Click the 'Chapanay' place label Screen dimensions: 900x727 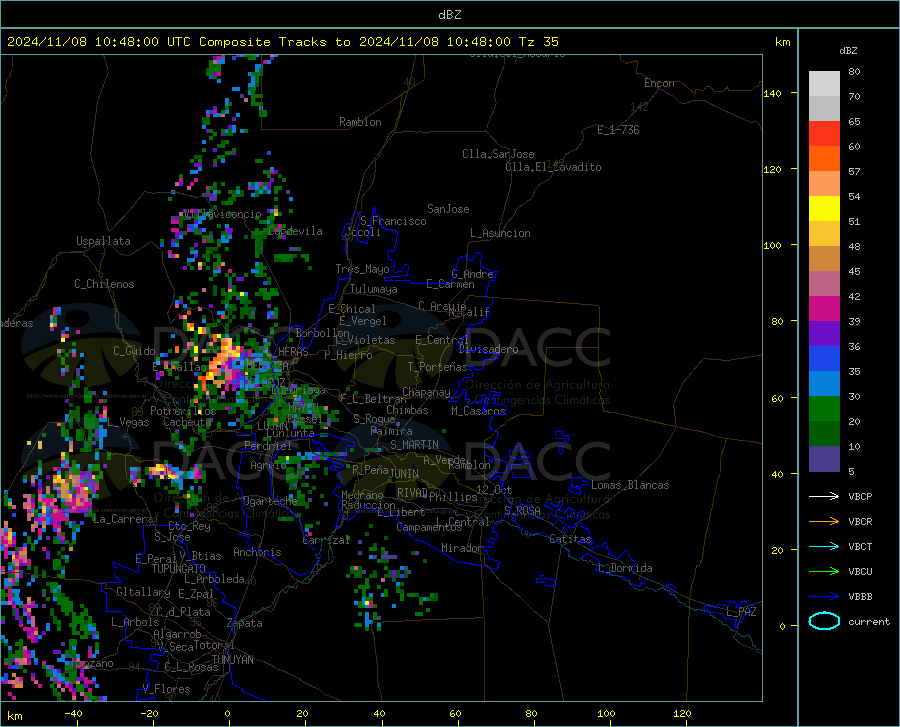pyautogui.click(x=426, y=392)
